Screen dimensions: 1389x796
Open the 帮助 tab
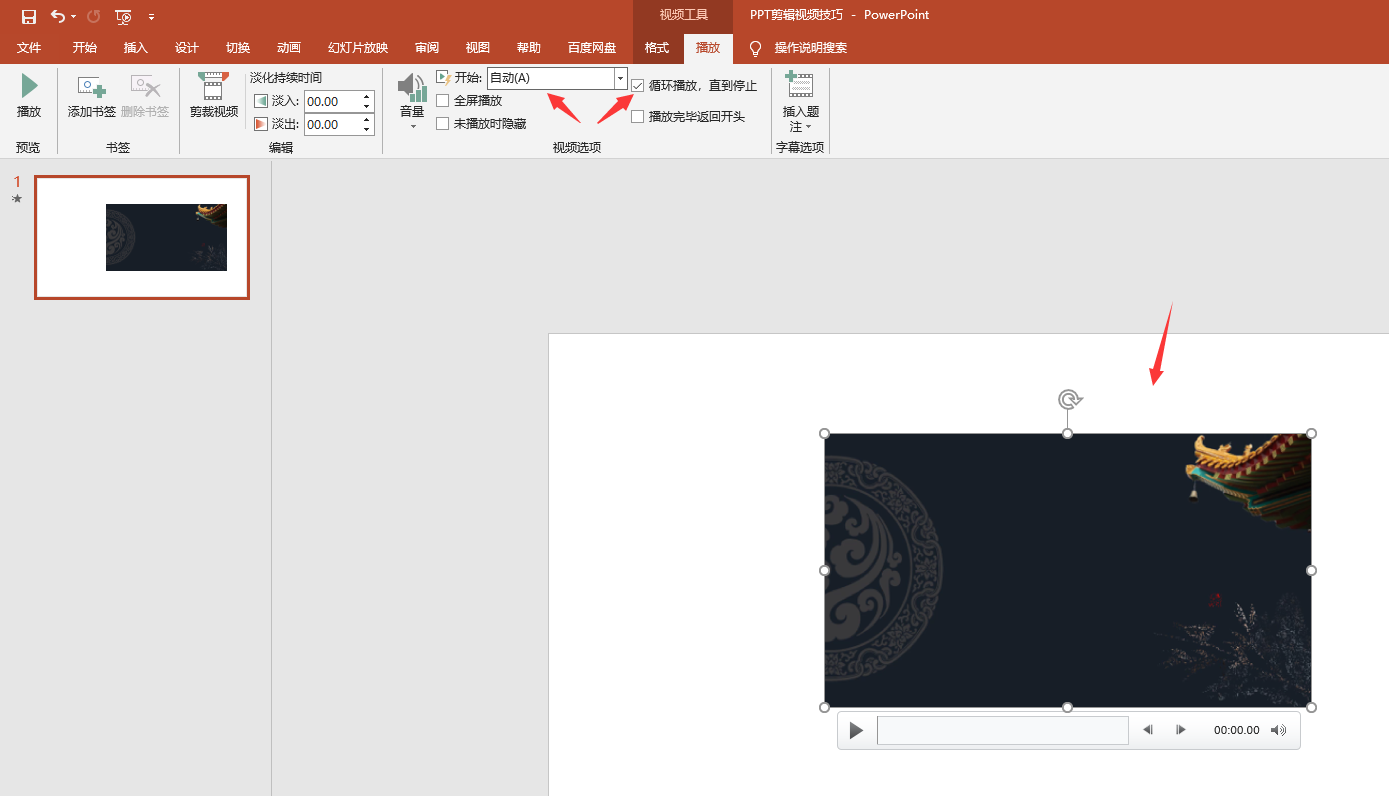(529, 48)
